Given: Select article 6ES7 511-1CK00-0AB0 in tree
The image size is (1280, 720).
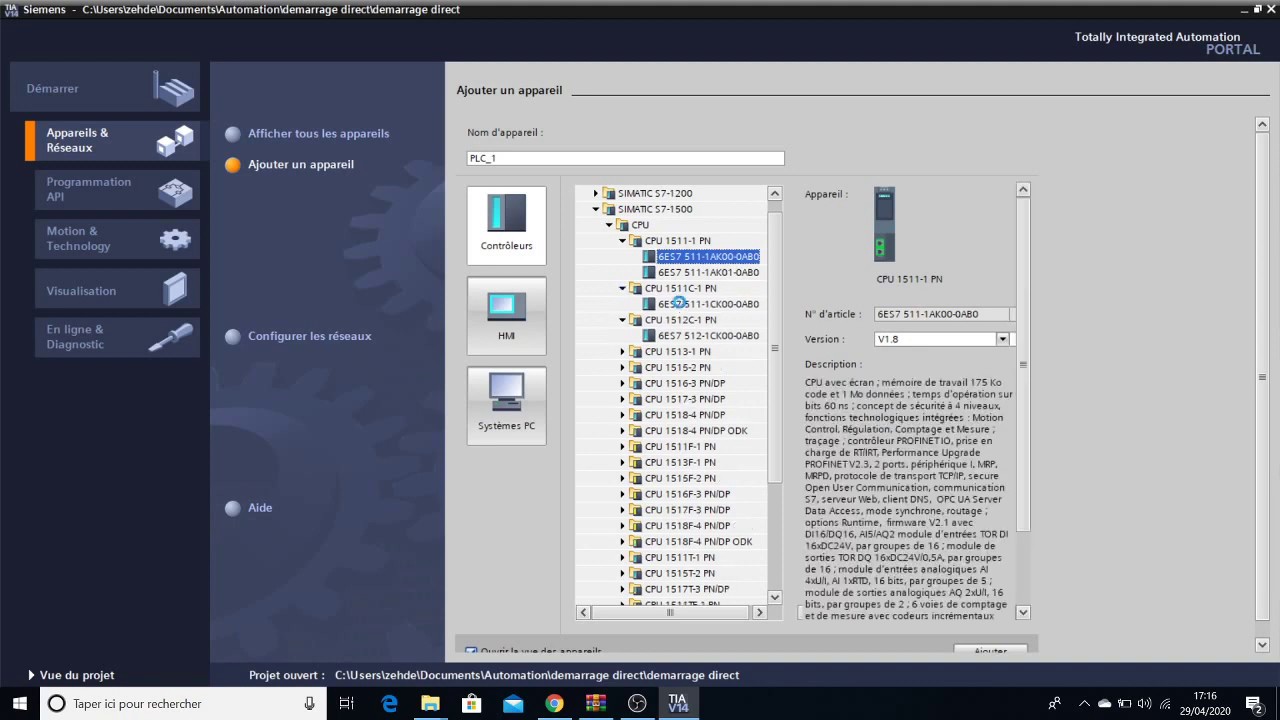Looking at the screenshot, I should pyautogui.click(x=708, y=304).
